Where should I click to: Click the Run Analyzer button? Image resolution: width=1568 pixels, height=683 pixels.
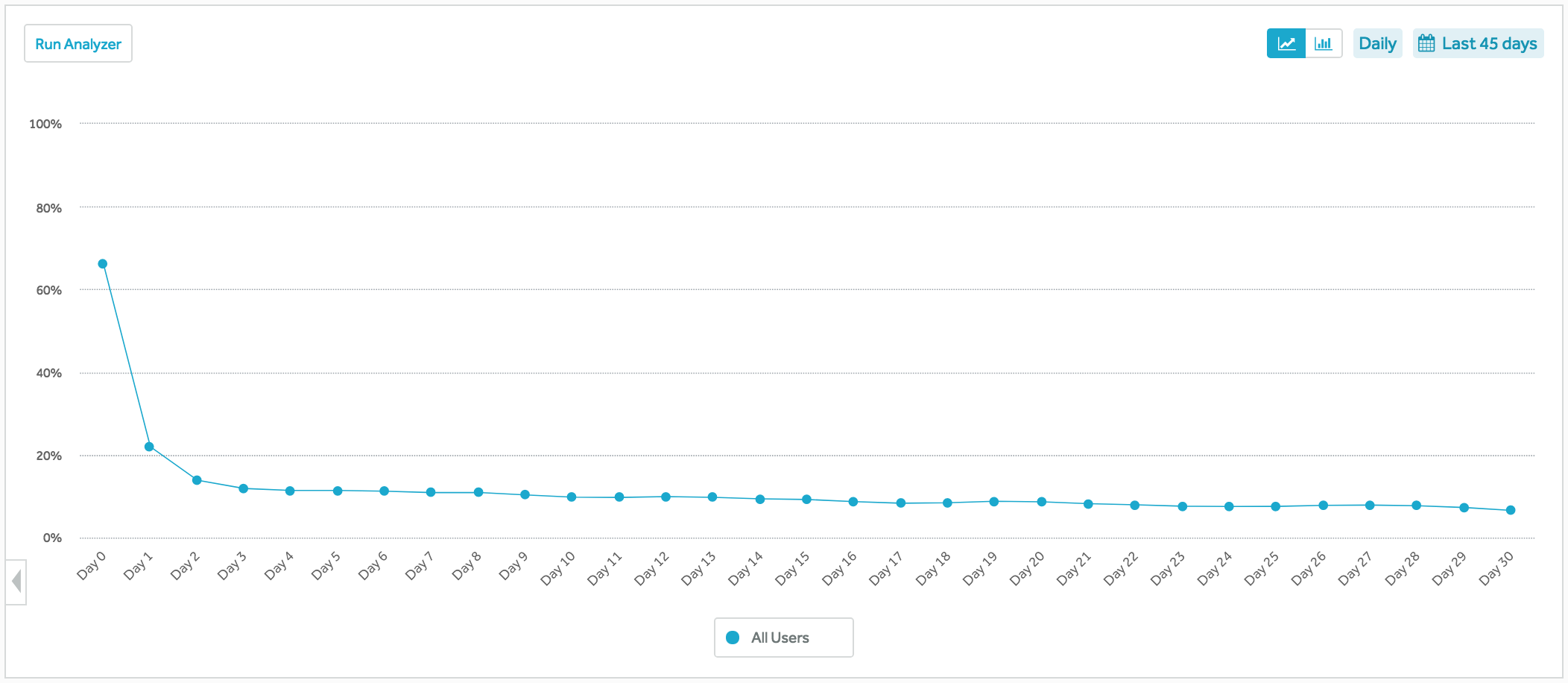pyautogui.click(x=78, y=43)
